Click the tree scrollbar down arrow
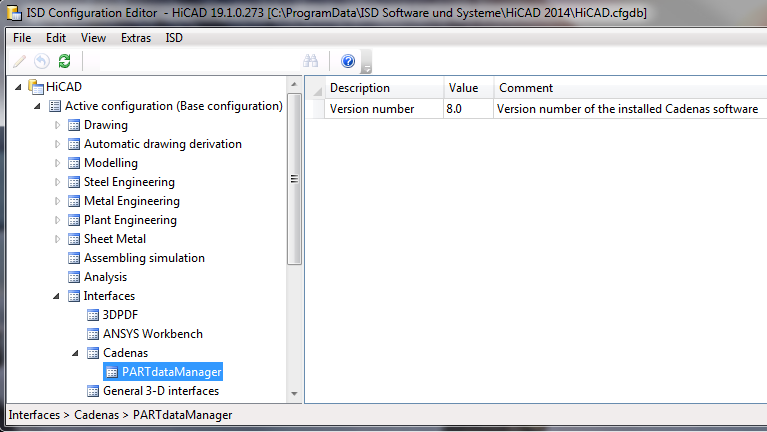Screen dimensions: 767x432 [x=294, y=393]
